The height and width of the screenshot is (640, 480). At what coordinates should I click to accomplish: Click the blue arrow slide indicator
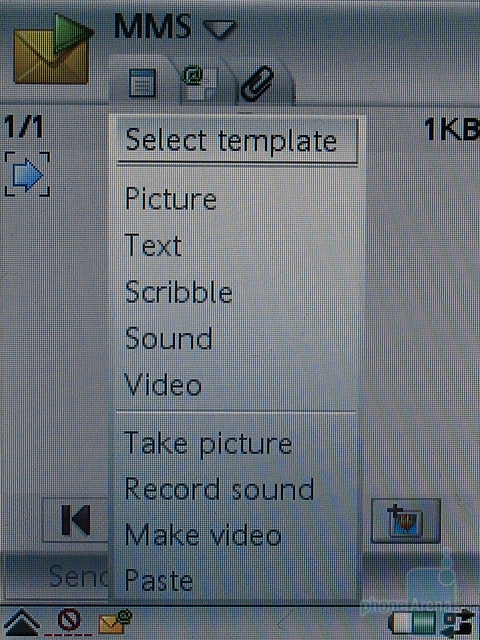coord(28,174)
